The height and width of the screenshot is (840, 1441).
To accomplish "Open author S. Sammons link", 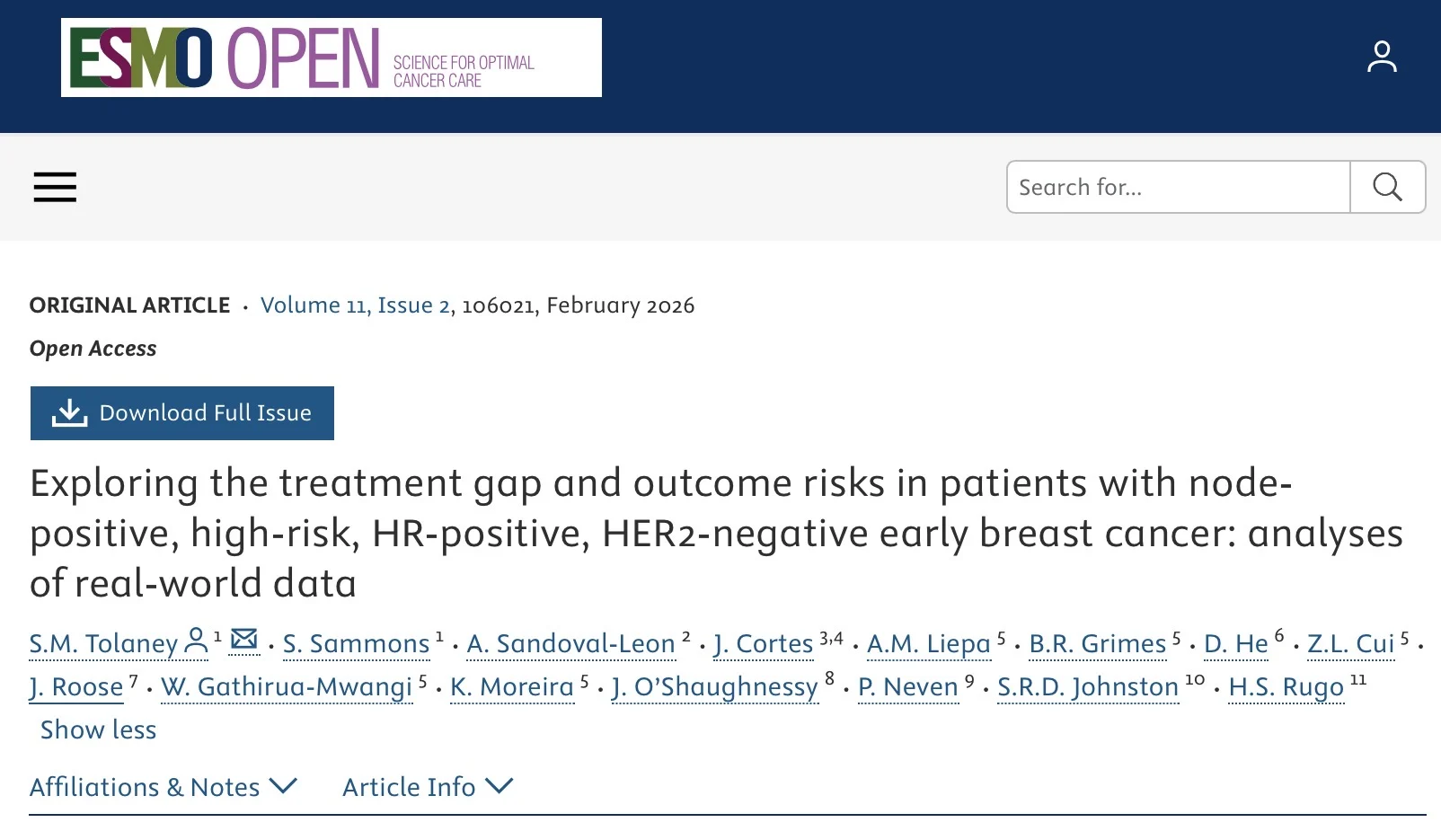I will tap(356, 643).
